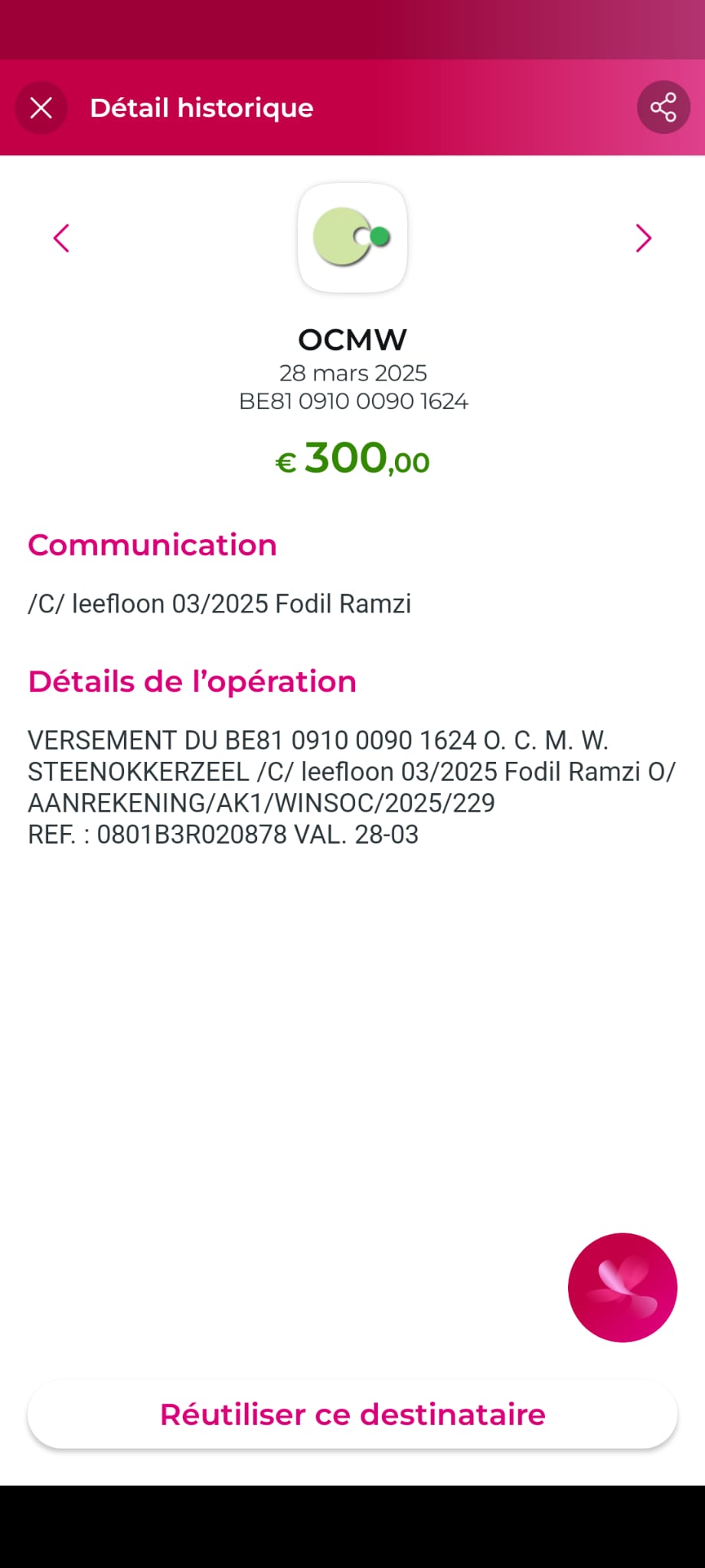The width and height of the screenshot is (705, 1568).
Task: Close the Détail historique screen
Action: tap(41, 108)
